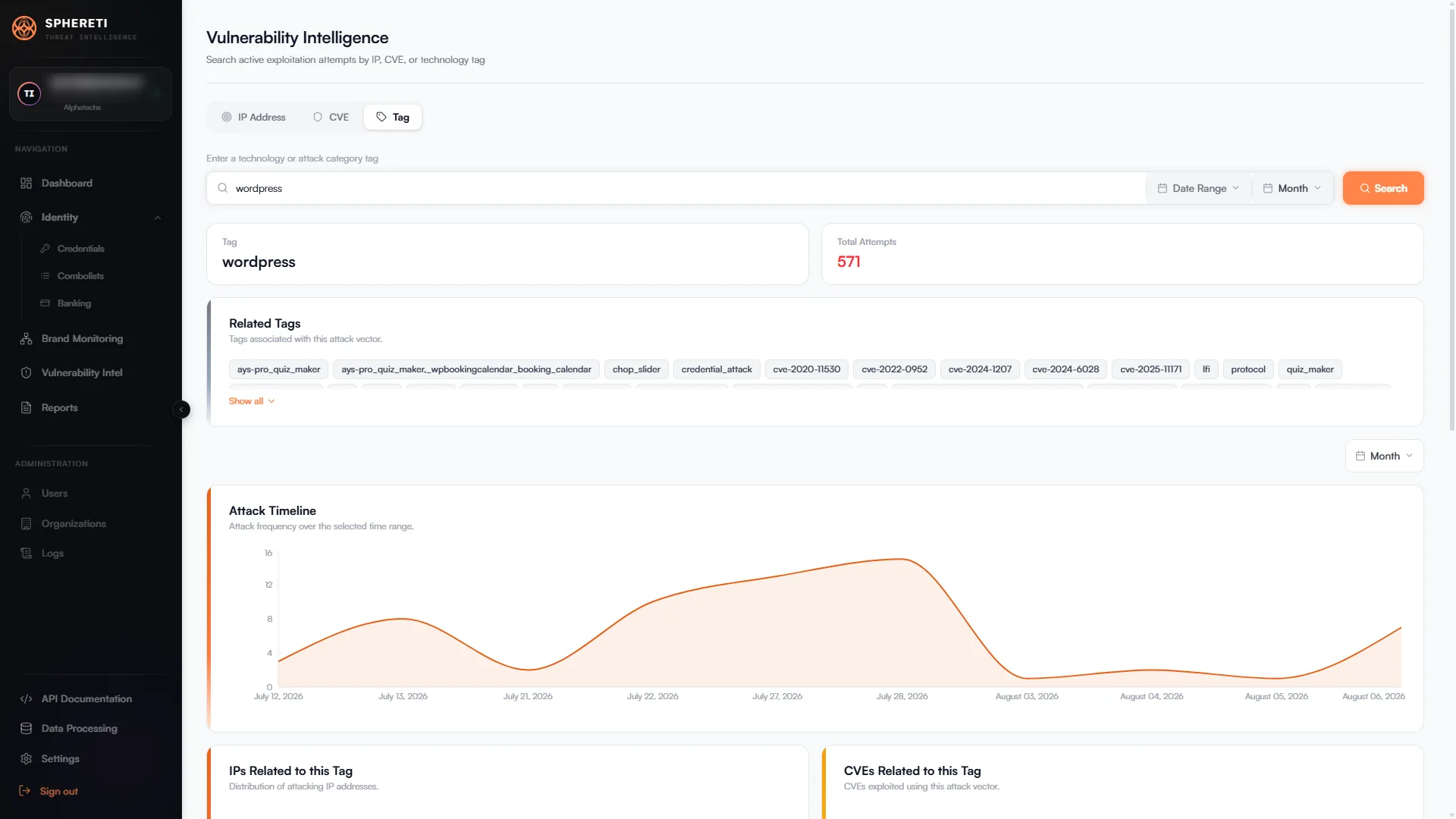Click the magnifier icon in search field
Viewport: 1456px width, 819px height.
click(x=222, y=188)
